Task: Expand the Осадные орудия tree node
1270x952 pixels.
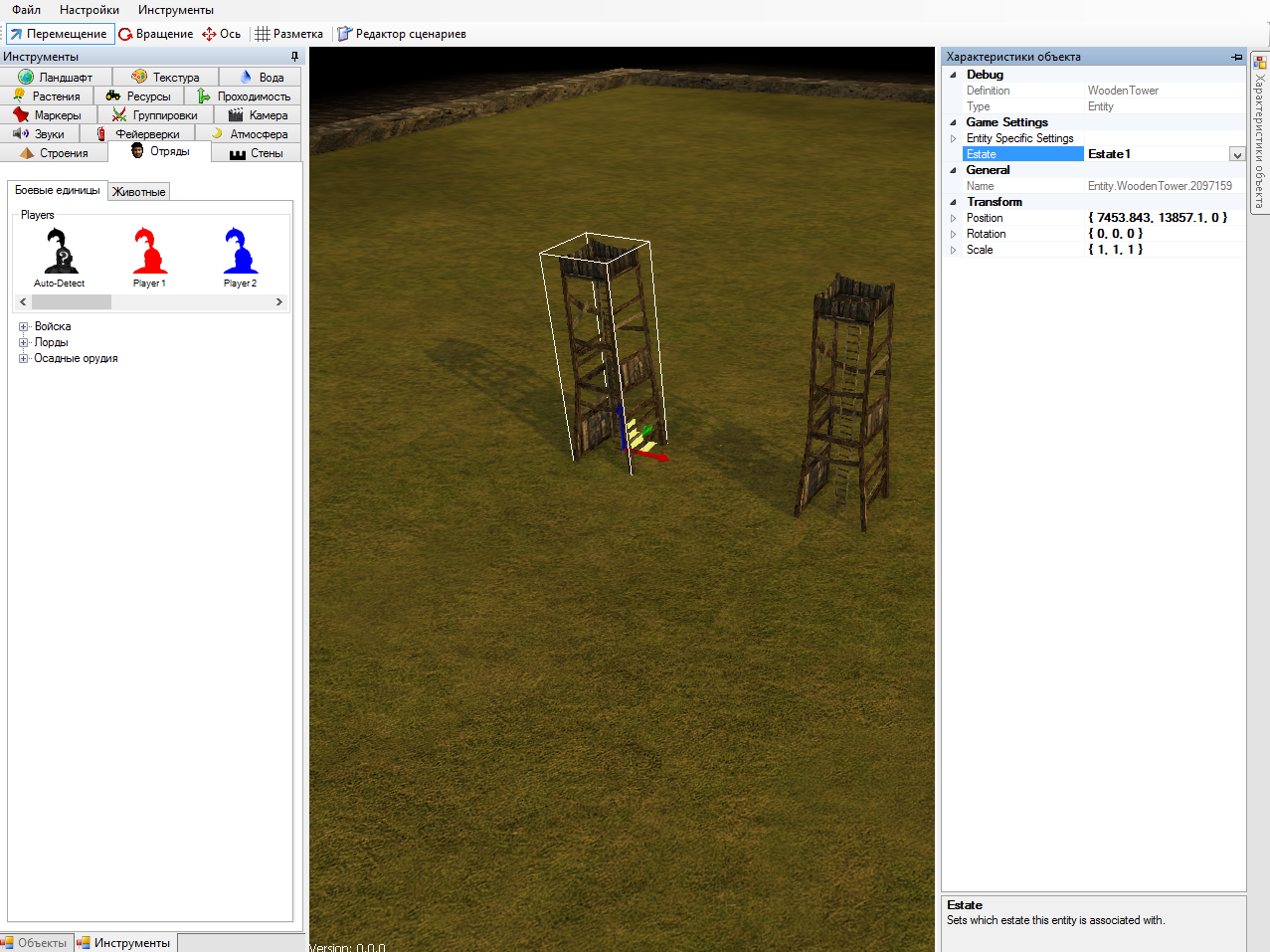Action: coord(24,358)
